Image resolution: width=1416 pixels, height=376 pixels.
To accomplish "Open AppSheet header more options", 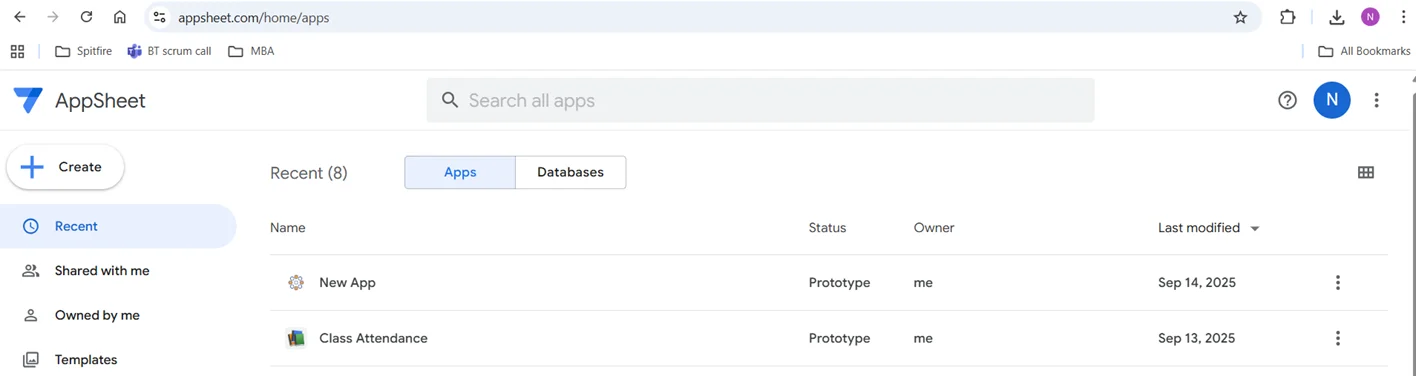I will click(x=1377, y=100).
